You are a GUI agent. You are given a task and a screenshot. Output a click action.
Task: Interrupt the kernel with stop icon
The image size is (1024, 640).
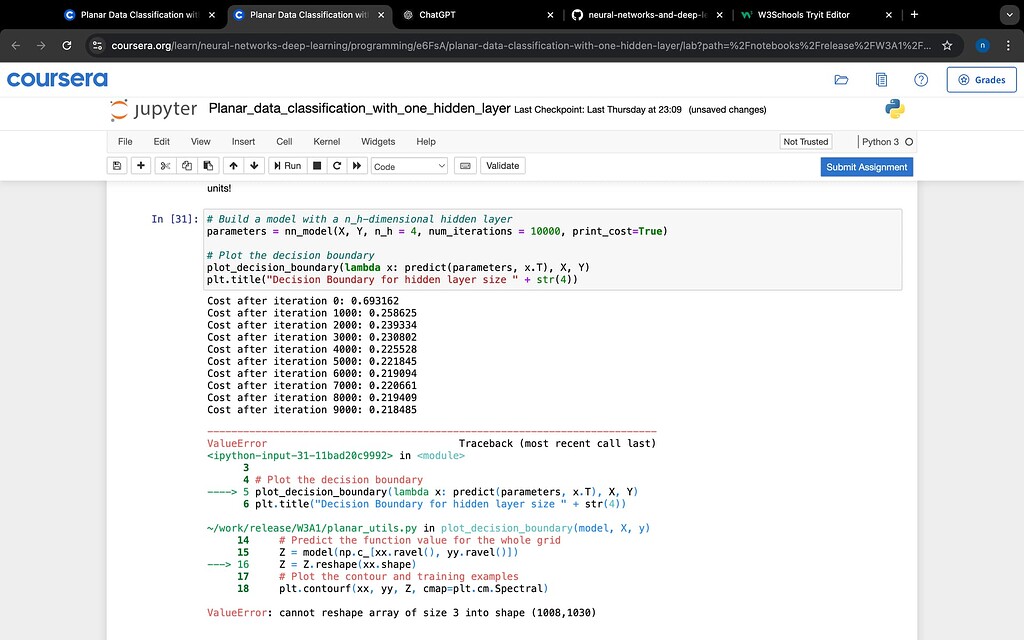click(x=315, y=165)
